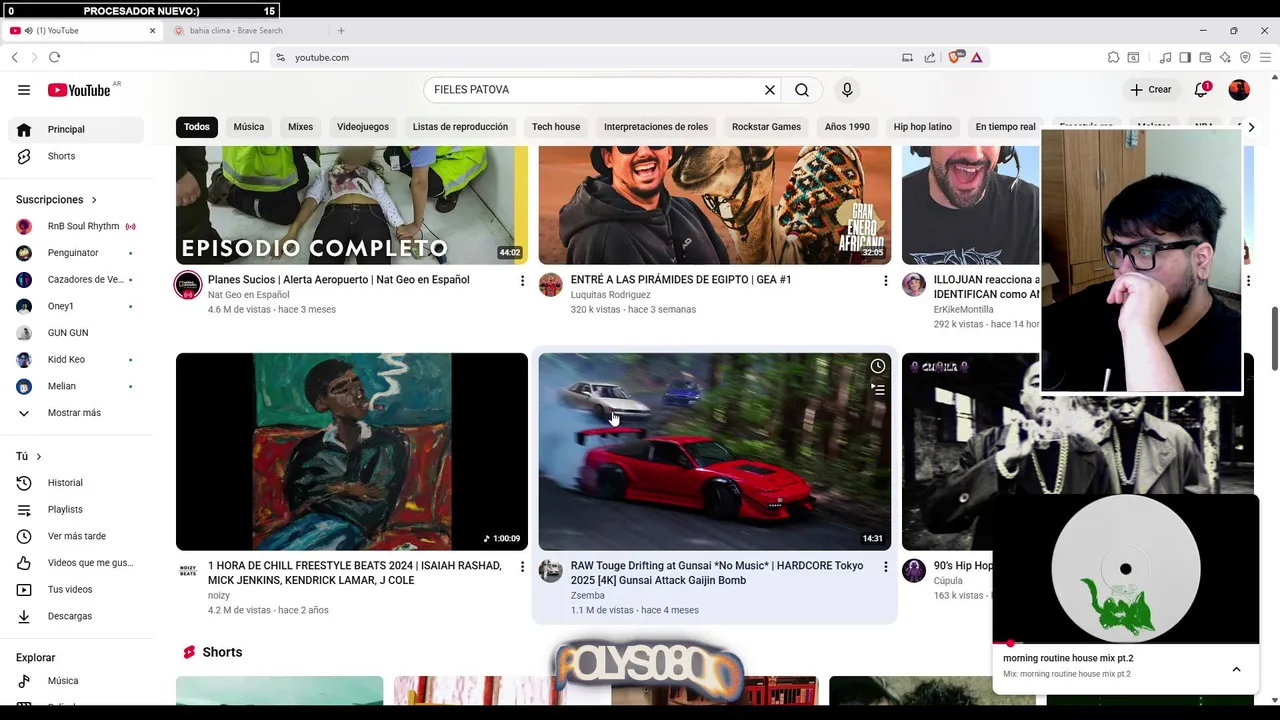Go to Principal in the sidebar
Viewport: 1280px width, 720px height.
[76, 130]
